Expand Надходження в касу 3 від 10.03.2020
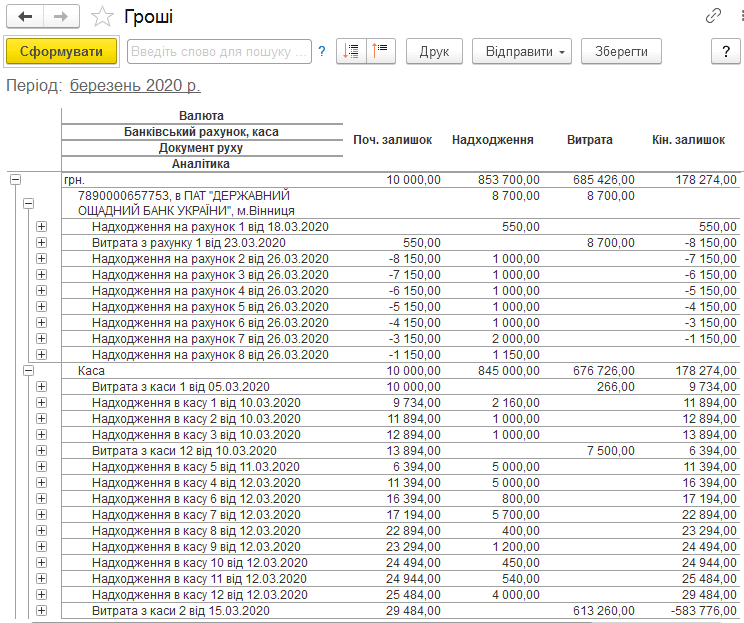744x623 pixels. 42,435
